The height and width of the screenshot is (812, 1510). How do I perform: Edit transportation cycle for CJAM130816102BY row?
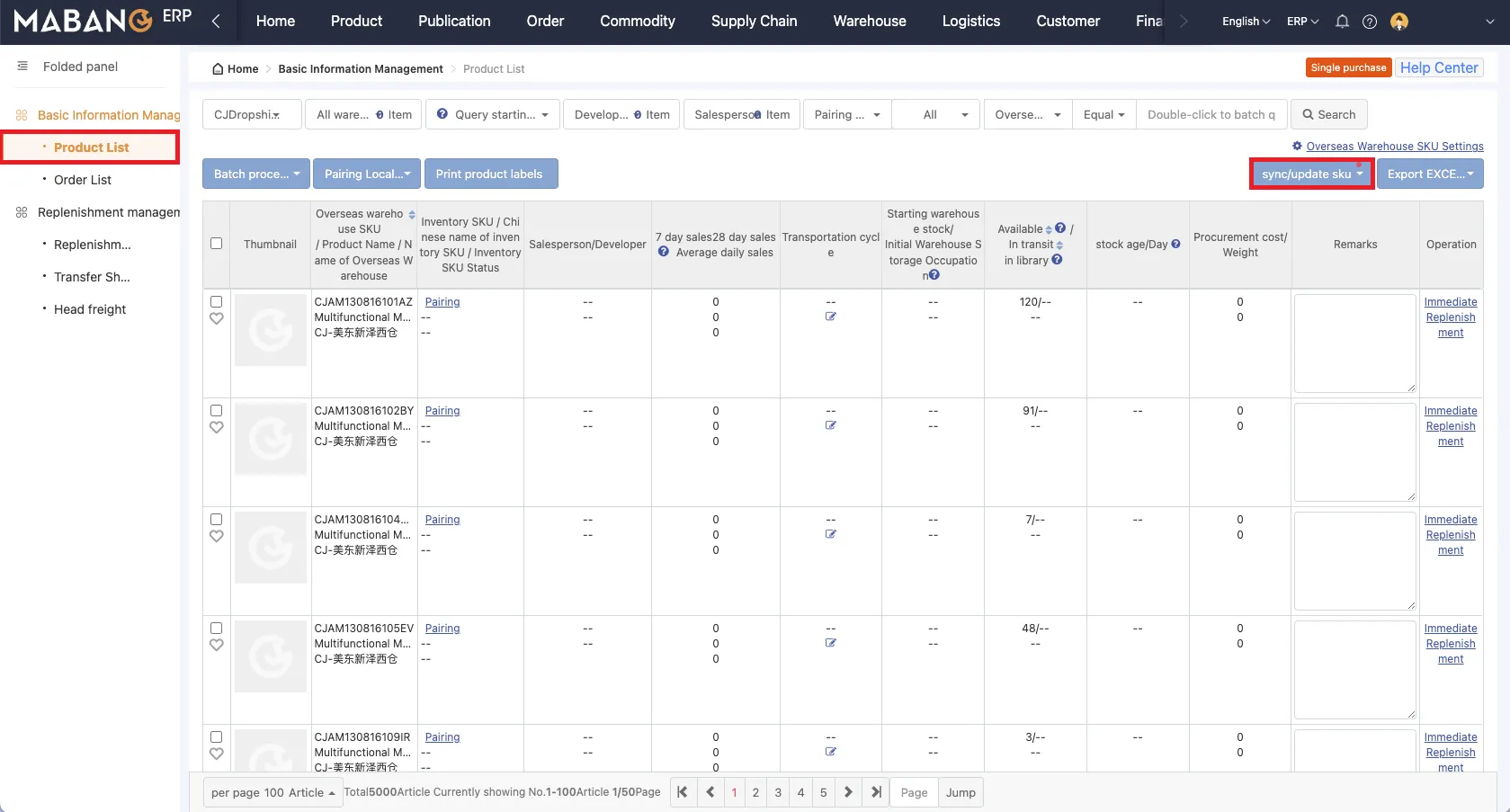[x=830, y=425]
